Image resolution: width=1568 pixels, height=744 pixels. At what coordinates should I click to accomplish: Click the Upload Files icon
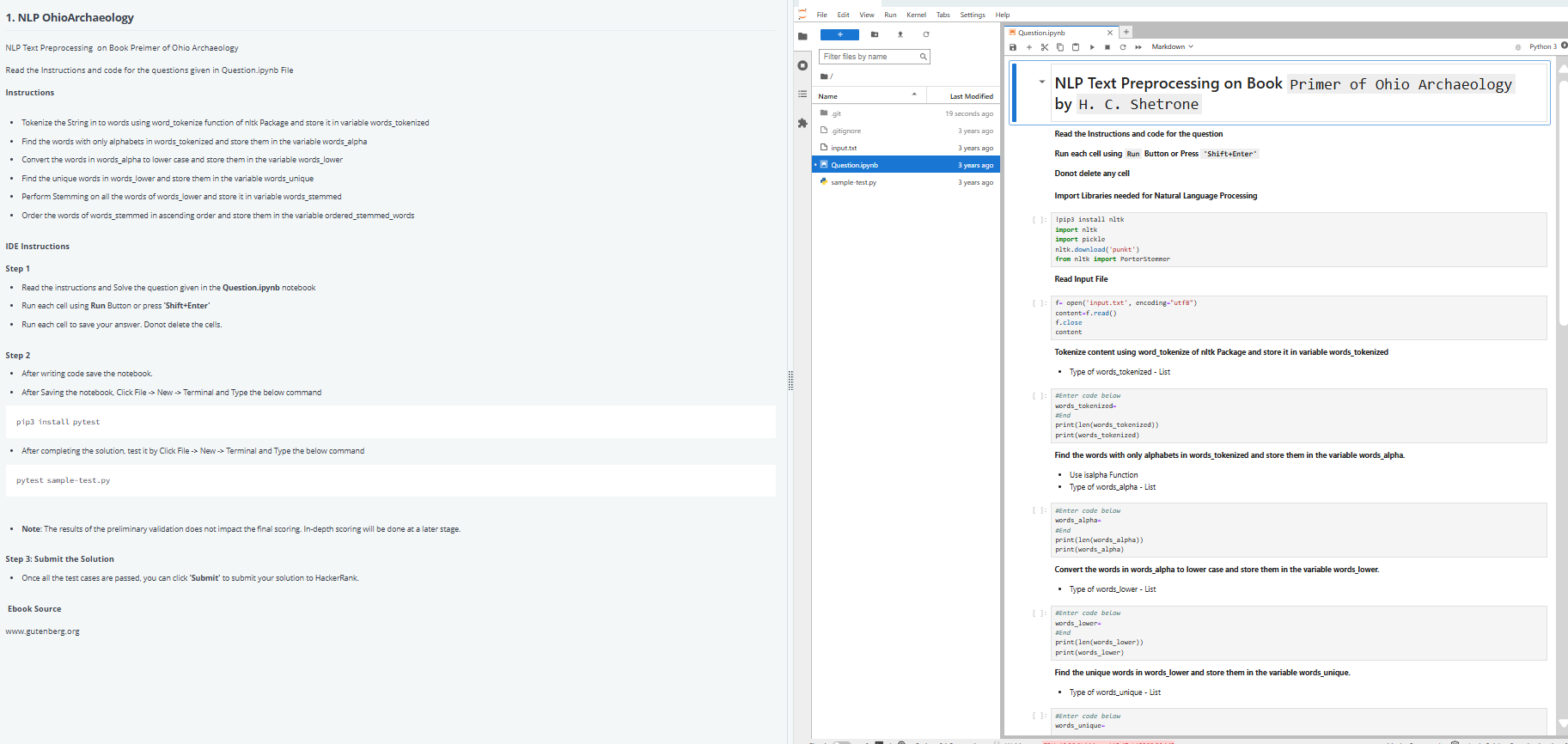coord(900,34)
